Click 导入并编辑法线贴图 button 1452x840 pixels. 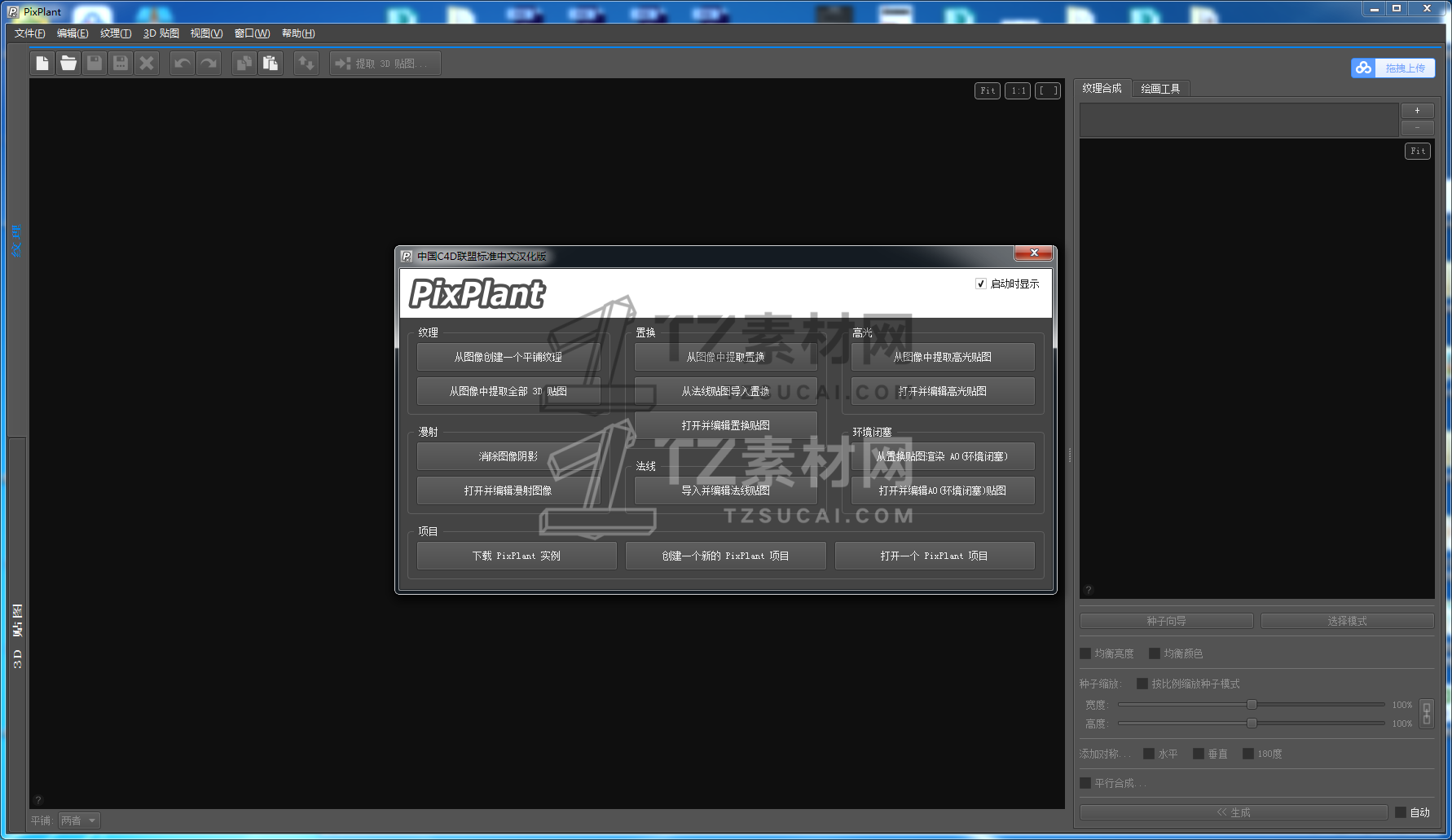tap(726, 490)
